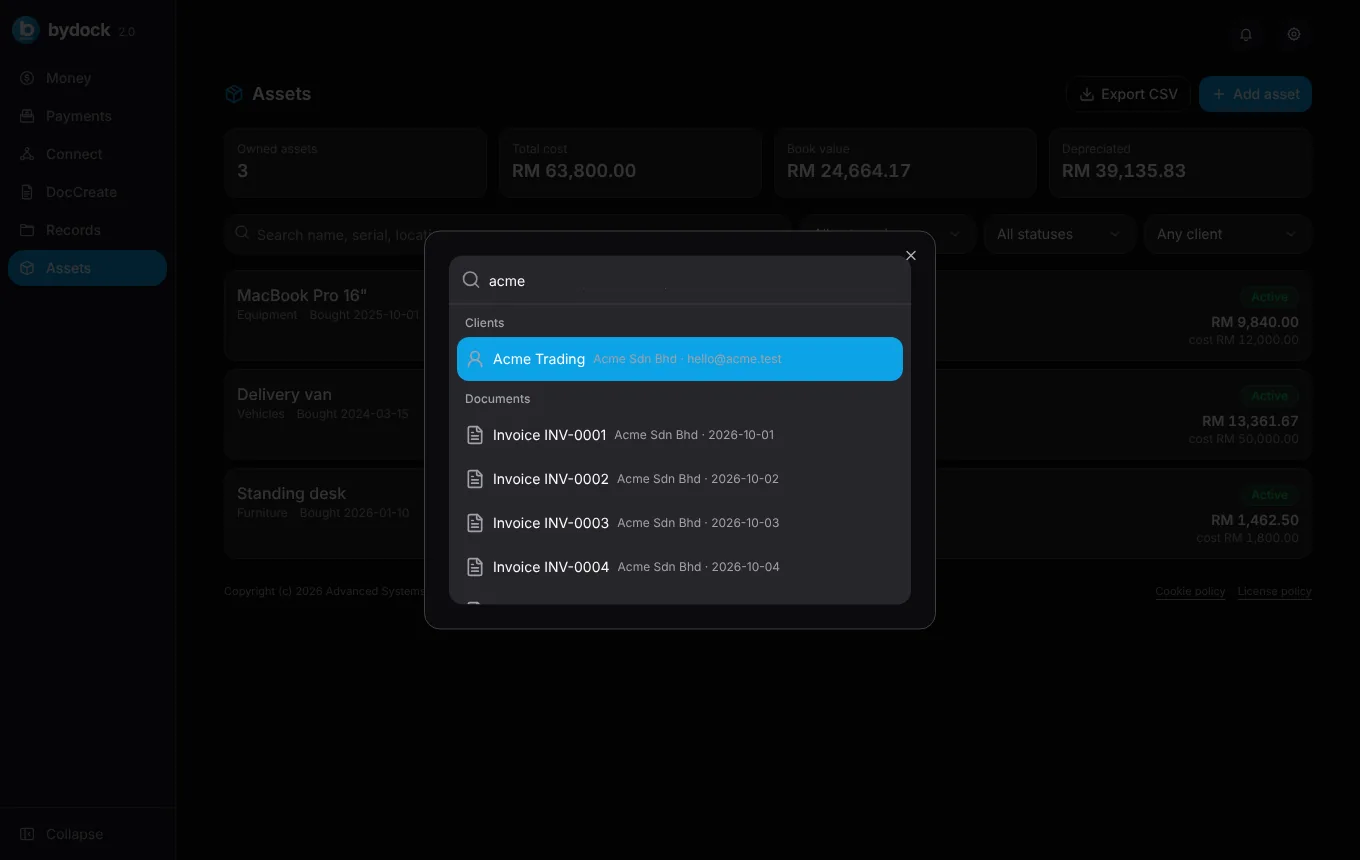This screenshot has height=860, width=1360.
Task: Click the cube icon beside the Assets heading
Action: (234, 94)
